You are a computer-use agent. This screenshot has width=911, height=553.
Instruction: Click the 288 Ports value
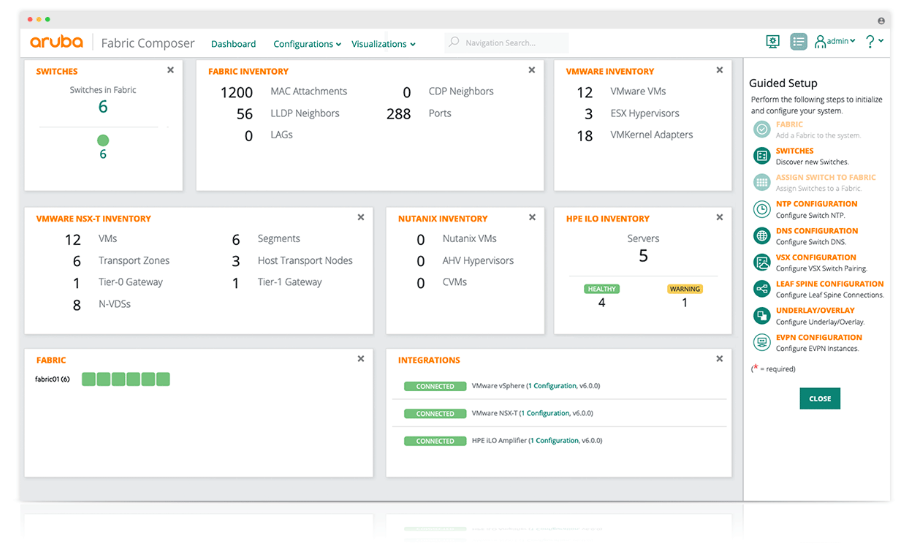click(399, 114)
